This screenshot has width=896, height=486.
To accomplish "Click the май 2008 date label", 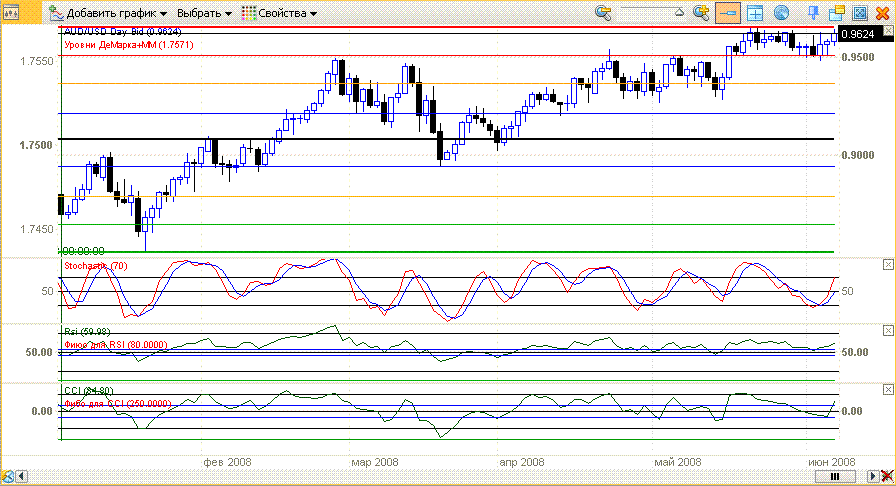I will coord(678,462).
